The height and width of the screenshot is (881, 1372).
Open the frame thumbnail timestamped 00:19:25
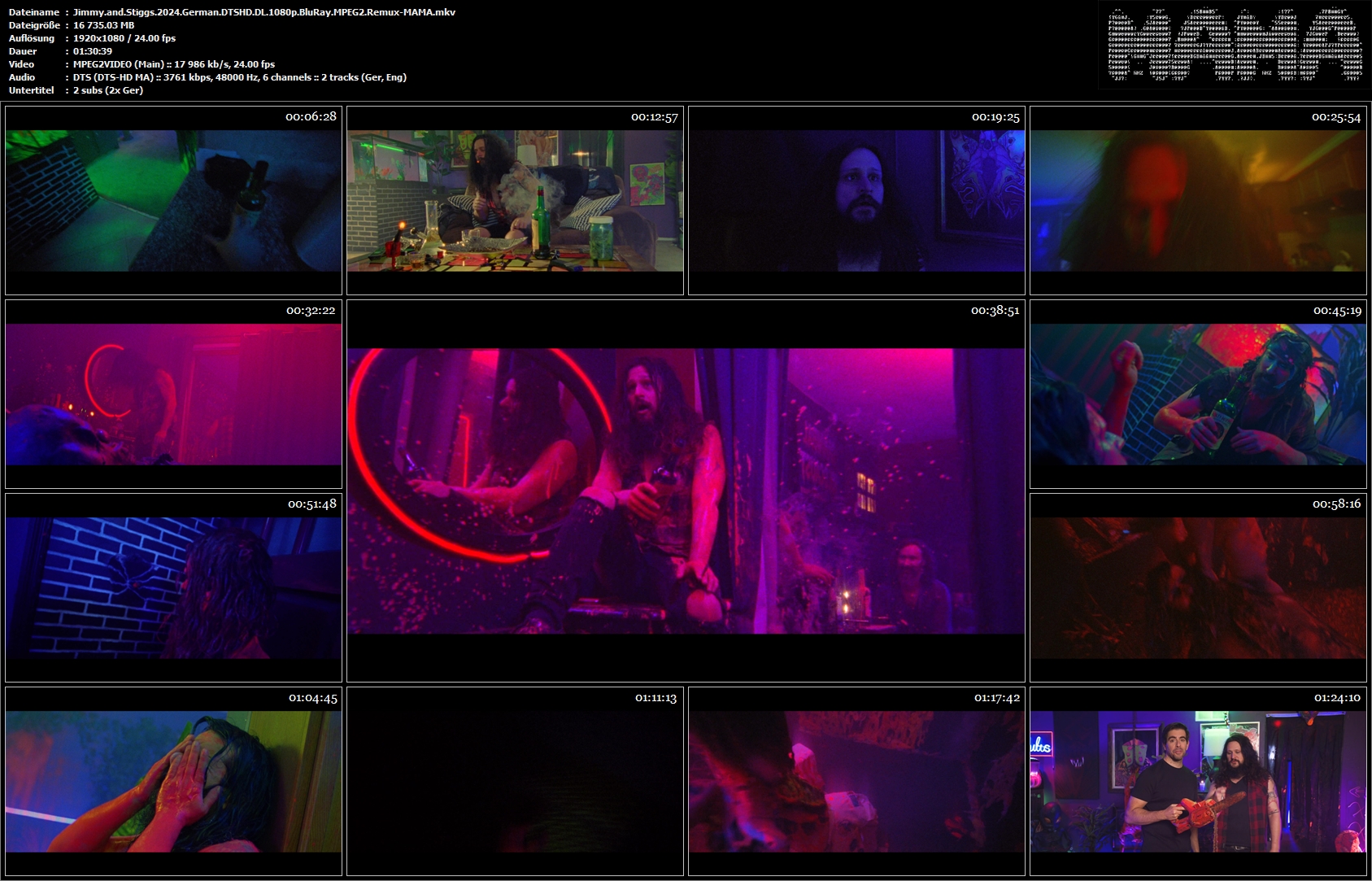[856, 200]
